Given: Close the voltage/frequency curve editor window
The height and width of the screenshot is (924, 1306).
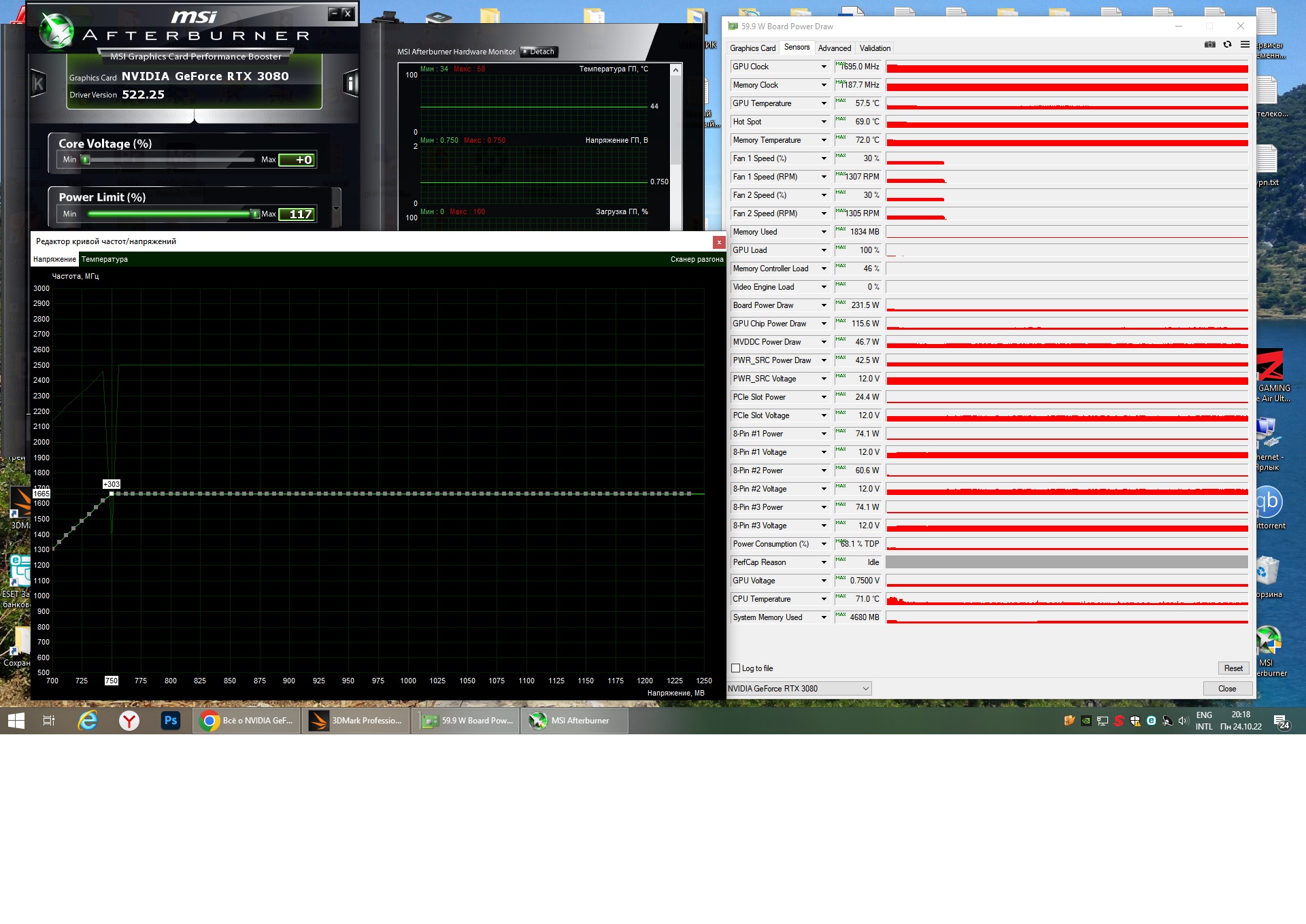Looking at the screenshot, I should pos(718,242).
